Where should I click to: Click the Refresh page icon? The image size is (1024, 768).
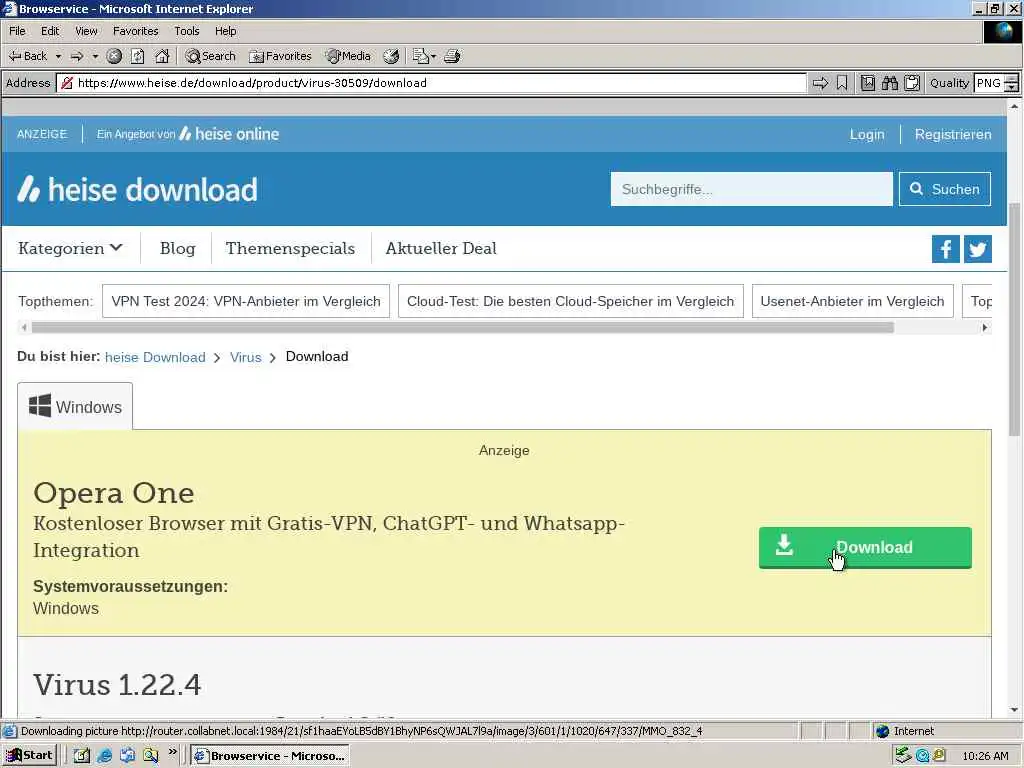pyautogui.click(x=137, y=56)
